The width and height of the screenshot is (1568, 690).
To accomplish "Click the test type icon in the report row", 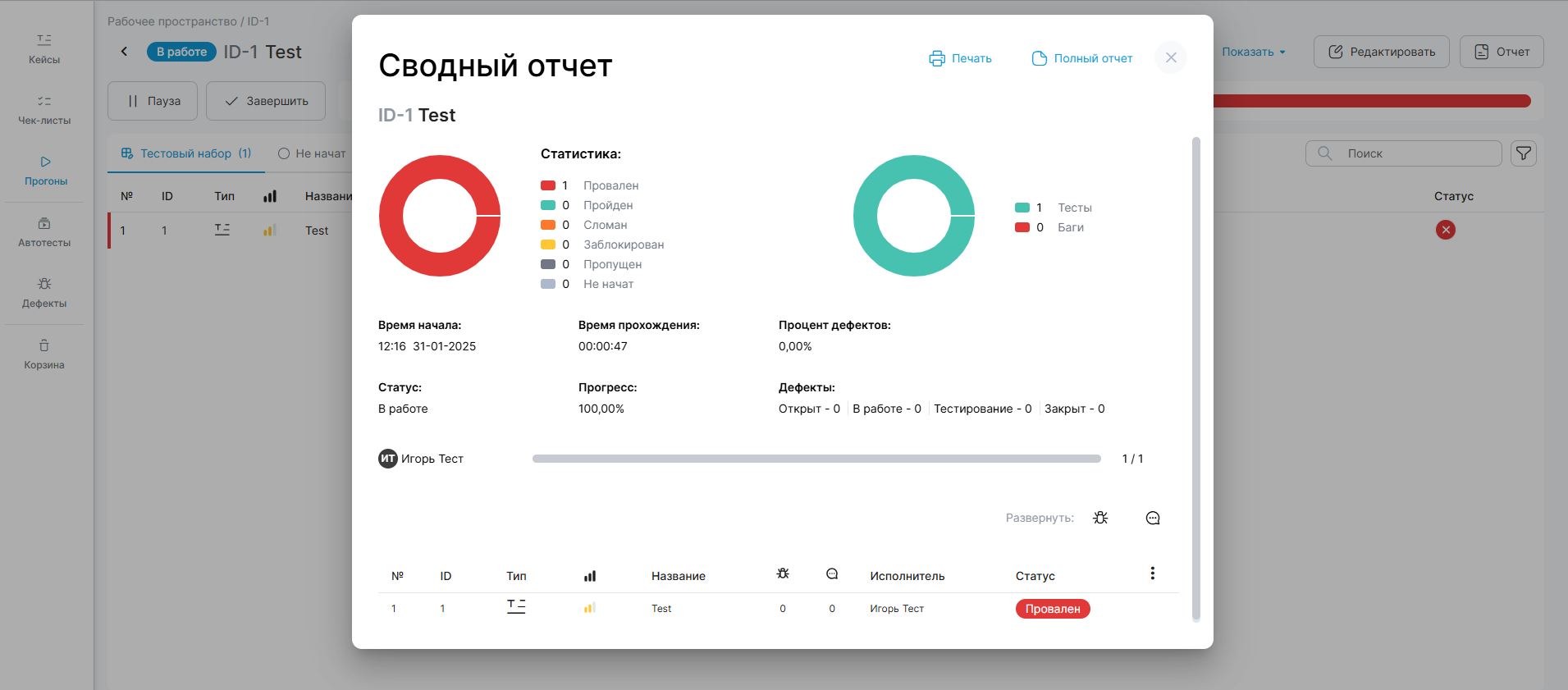I will coord(516,606).
